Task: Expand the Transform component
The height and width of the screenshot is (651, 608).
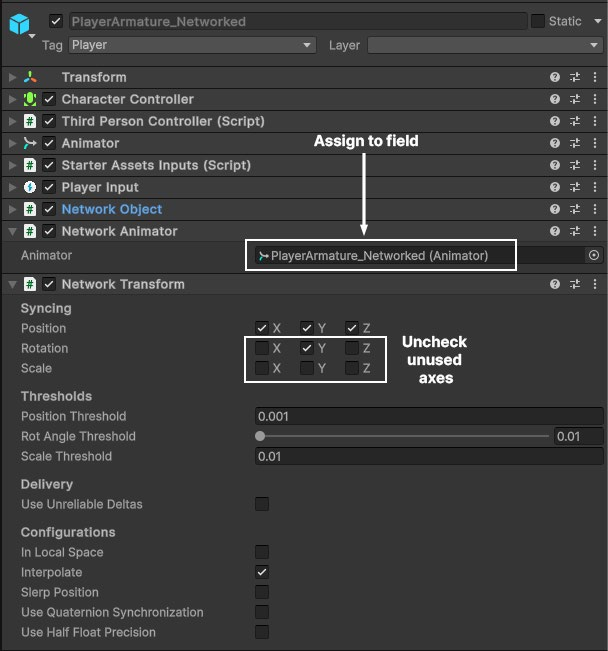Action: (x=12, y=77)
